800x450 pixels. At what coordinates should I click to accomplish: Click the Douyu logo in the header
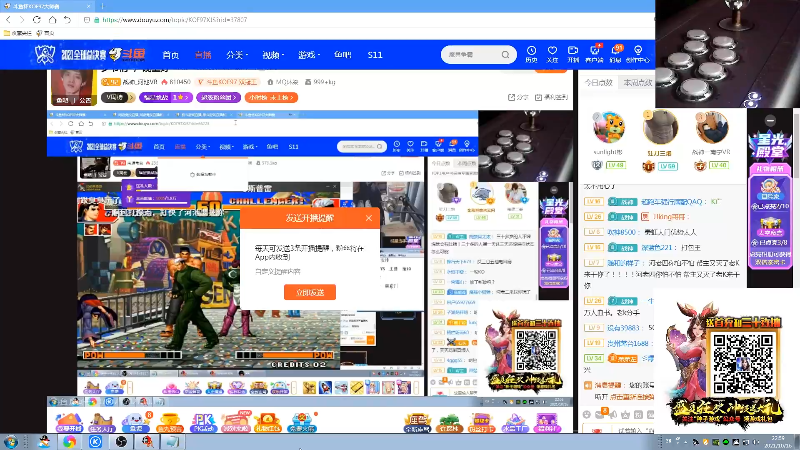coord(128,54)
